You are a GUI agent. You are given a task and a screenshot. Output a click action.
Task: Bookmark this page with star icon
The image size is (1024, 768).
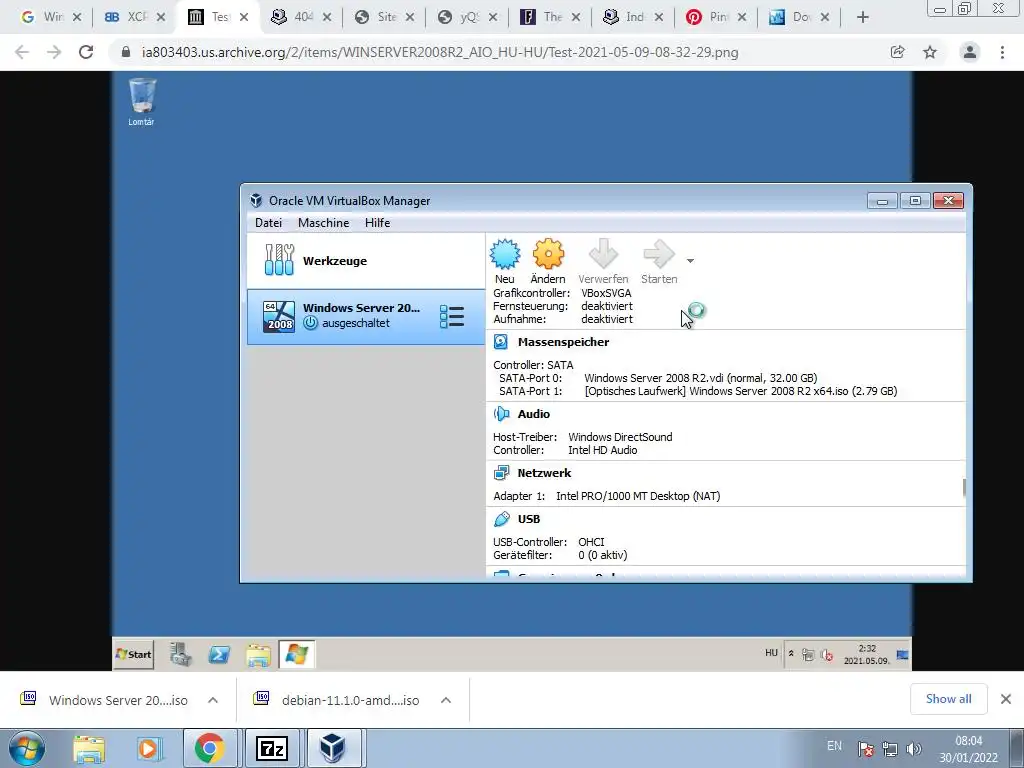pos(930,52)
